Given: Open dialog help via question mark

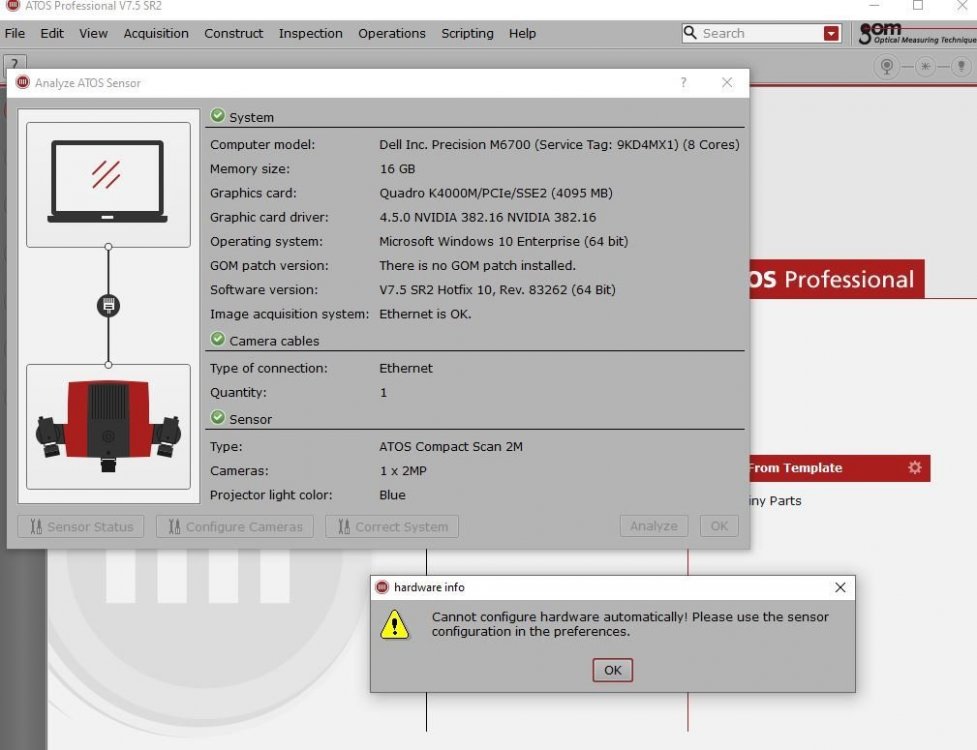Looking at the screenshot, I should coord(683,83).
